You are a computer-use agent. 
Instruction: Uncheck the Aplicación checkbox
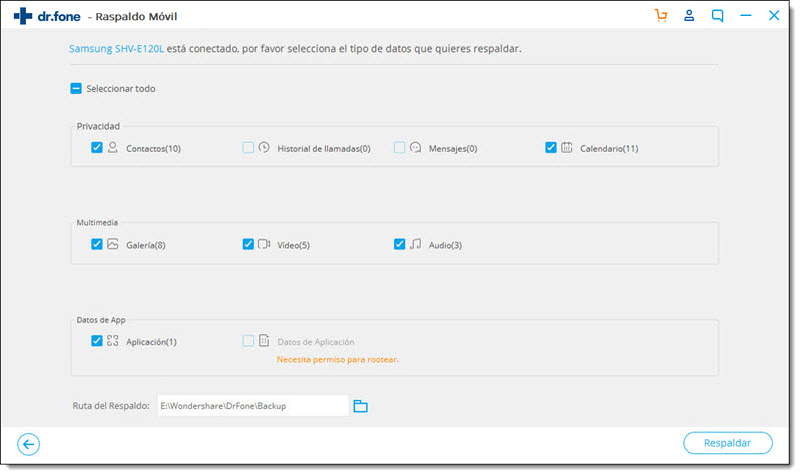point(97,340)
